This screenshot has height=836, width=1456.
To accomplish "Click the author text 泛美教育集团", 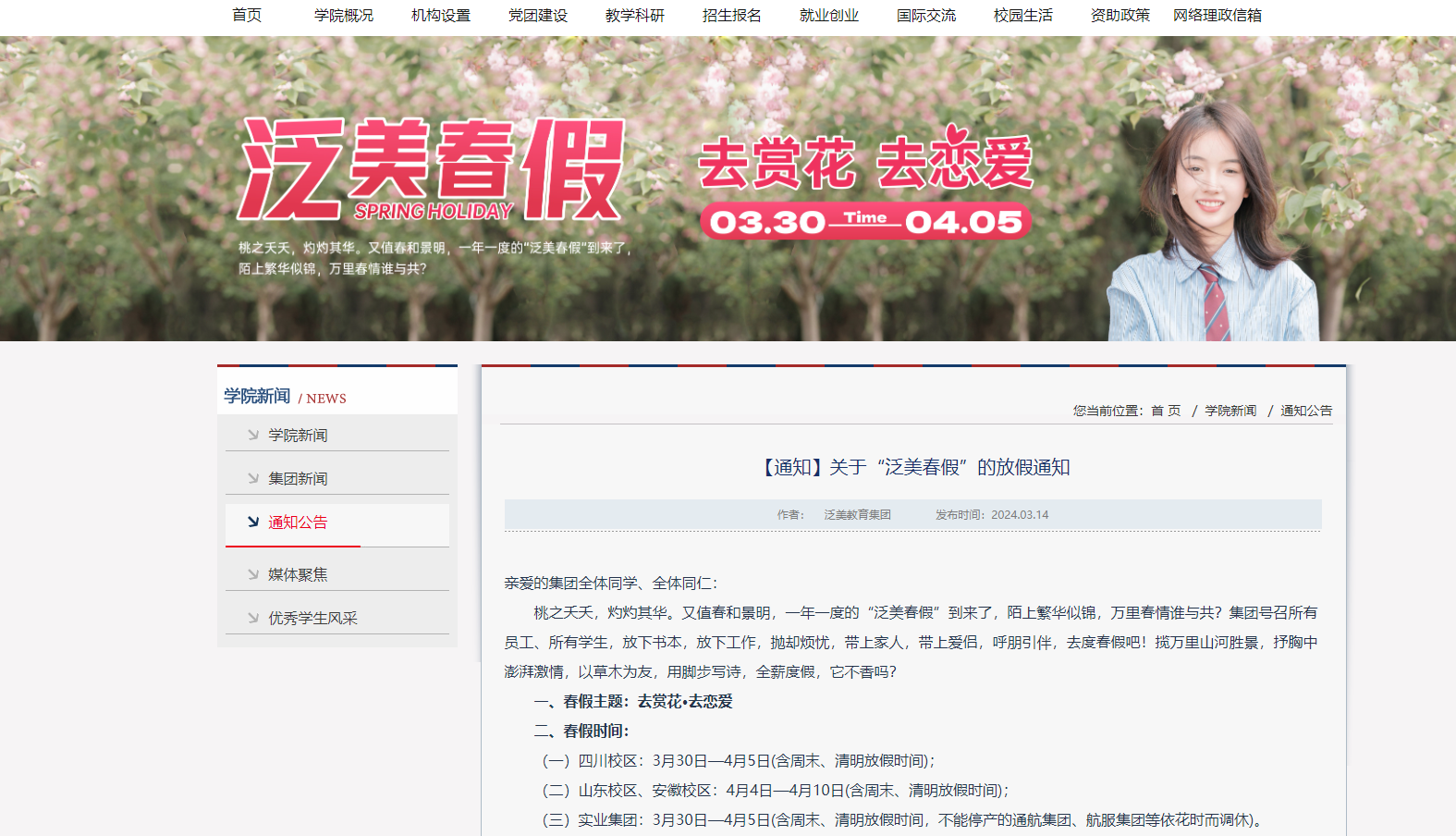I will (857, 515).
